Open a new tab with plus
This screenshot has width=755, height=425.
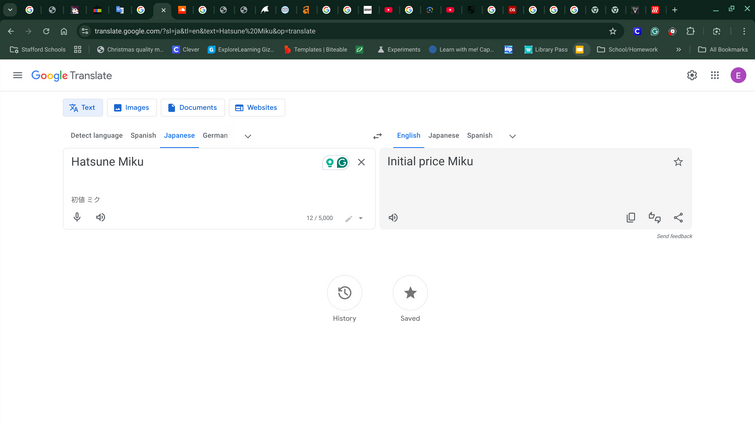point(675,10)
